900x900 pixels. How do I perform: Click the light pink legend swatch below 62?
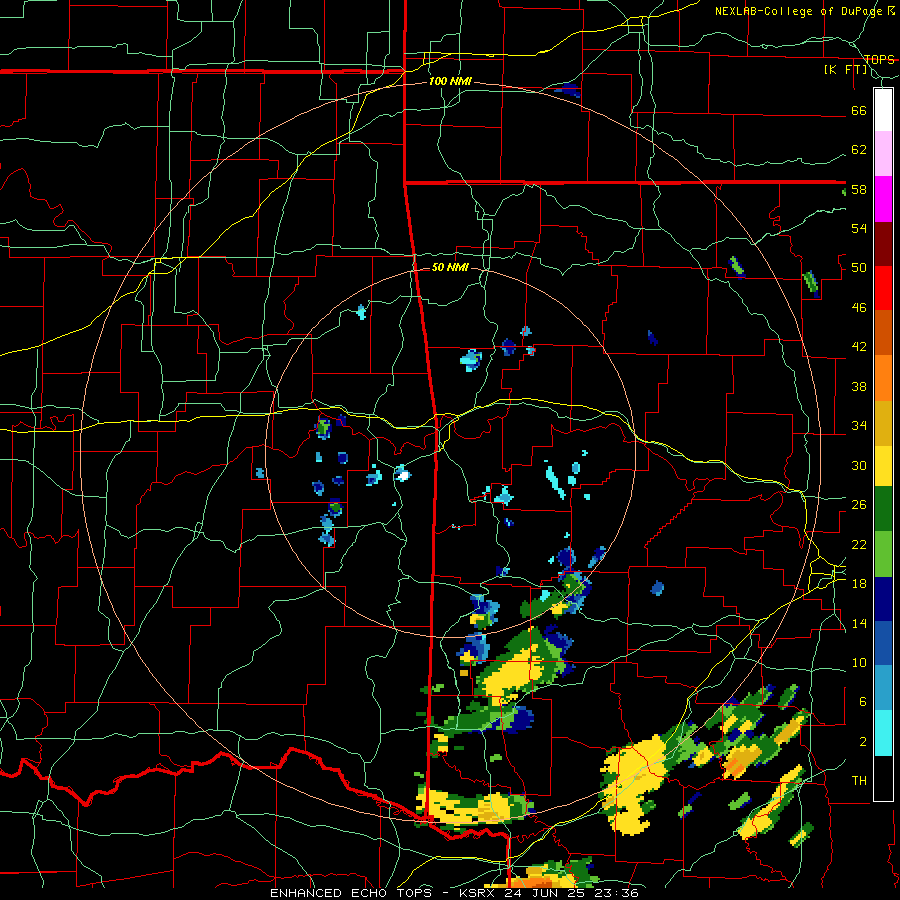pyautogui.click(x=883, y=154)
